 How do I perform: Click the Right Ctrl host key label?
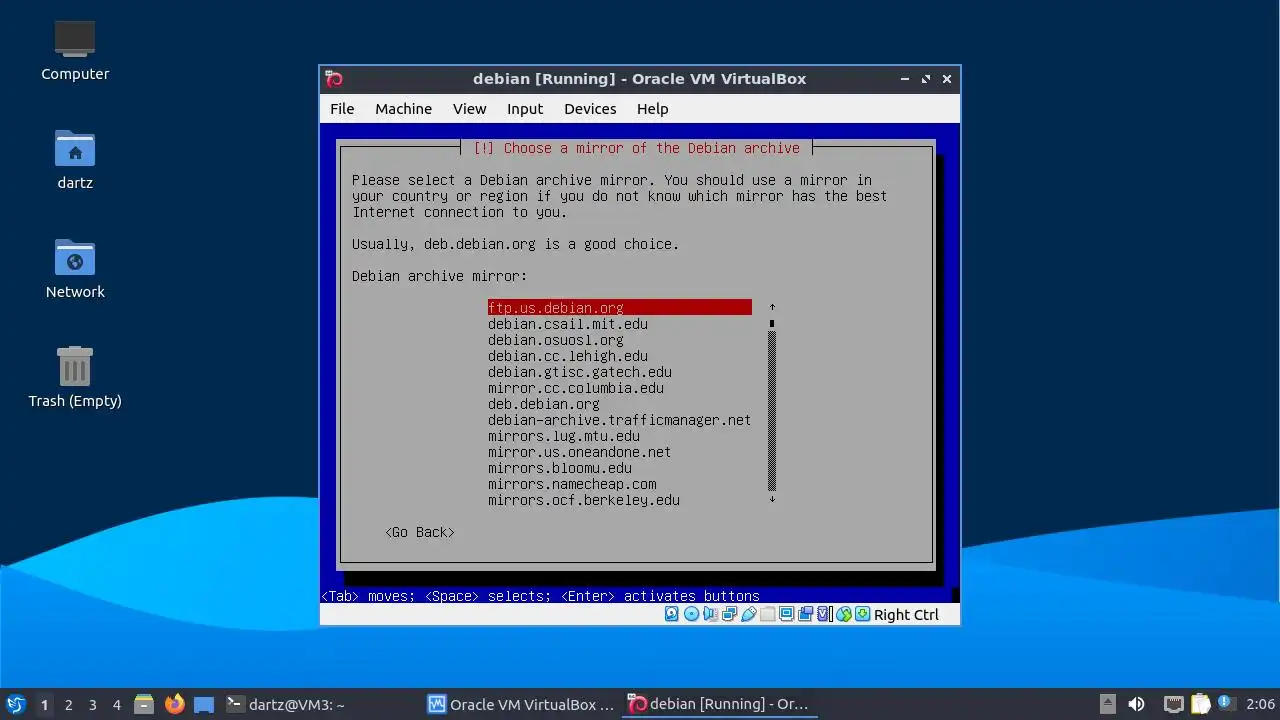point(906,615)
